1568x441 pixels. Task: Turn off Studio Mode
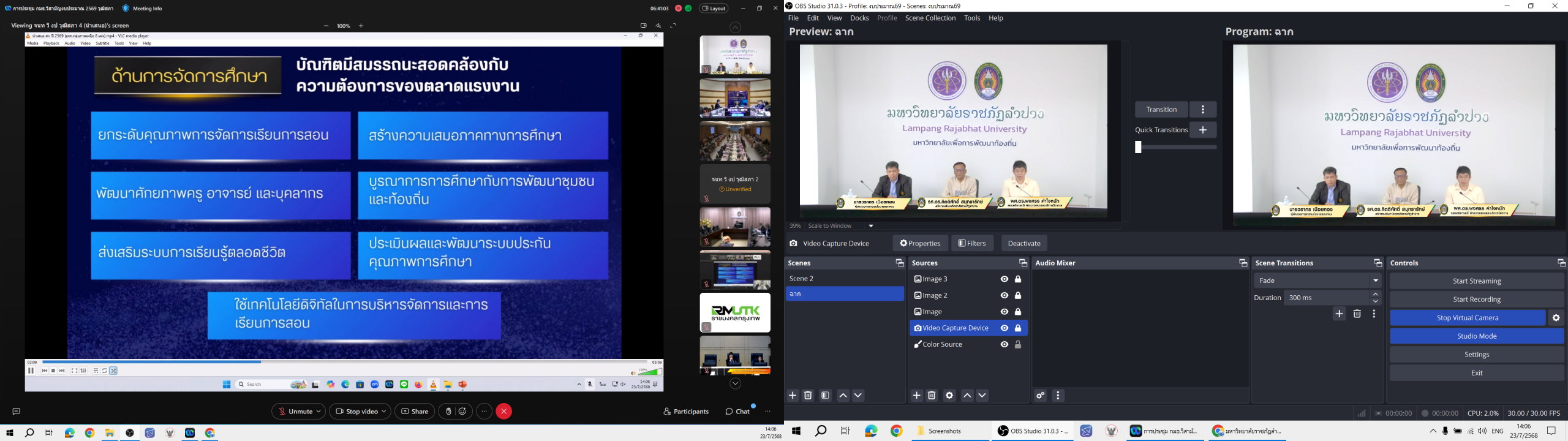click(1477, 336)
